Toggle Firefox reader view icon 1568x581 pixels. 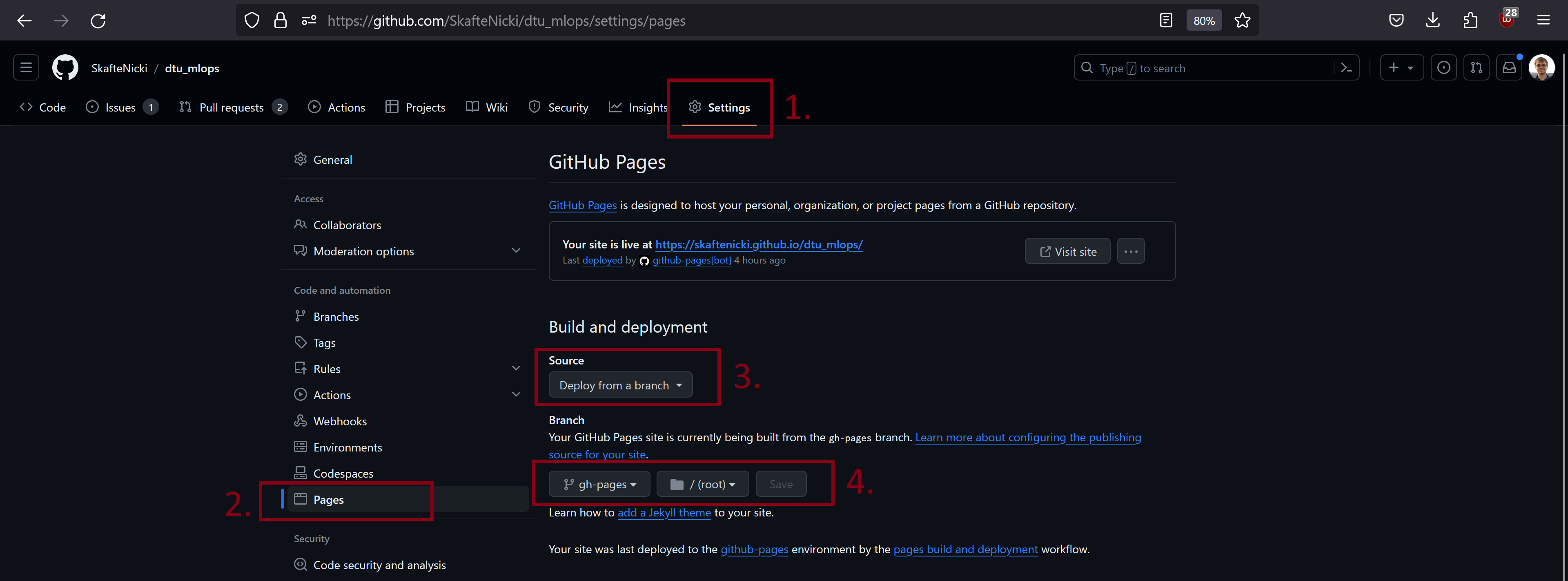(x=1166, y=21)
